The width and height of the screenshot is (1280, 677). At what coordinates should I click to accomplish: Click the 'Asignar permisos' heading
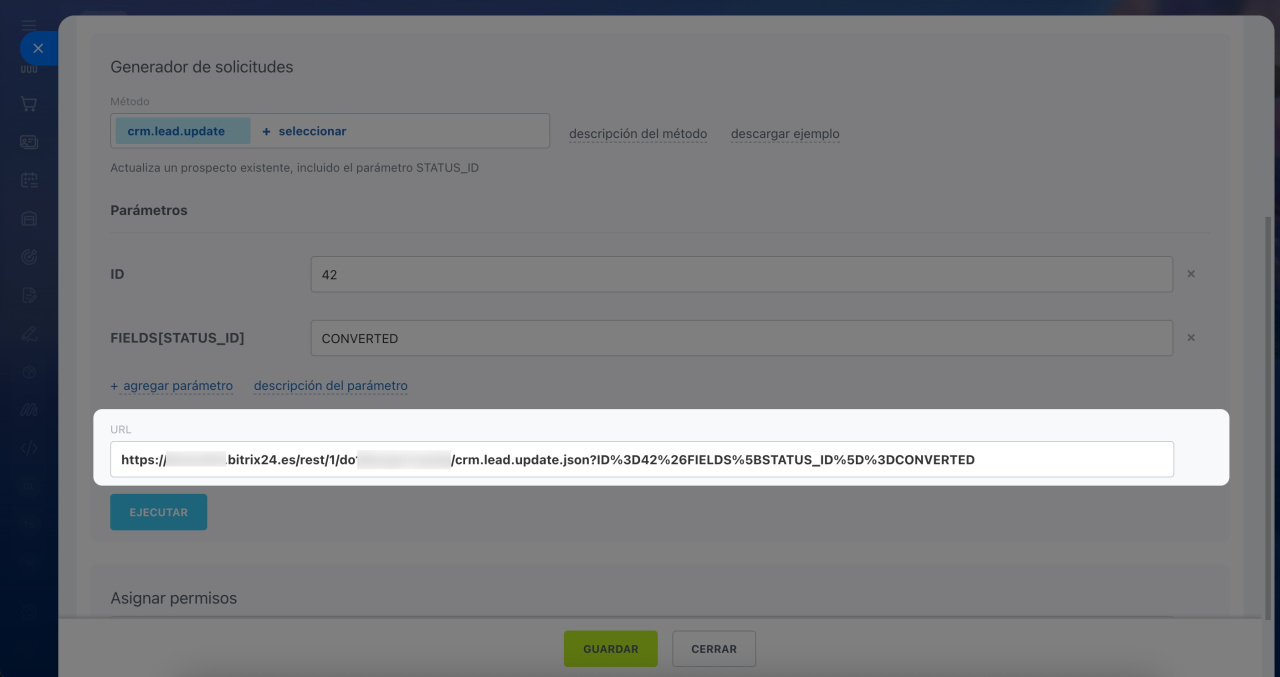[x=174, y=598]
